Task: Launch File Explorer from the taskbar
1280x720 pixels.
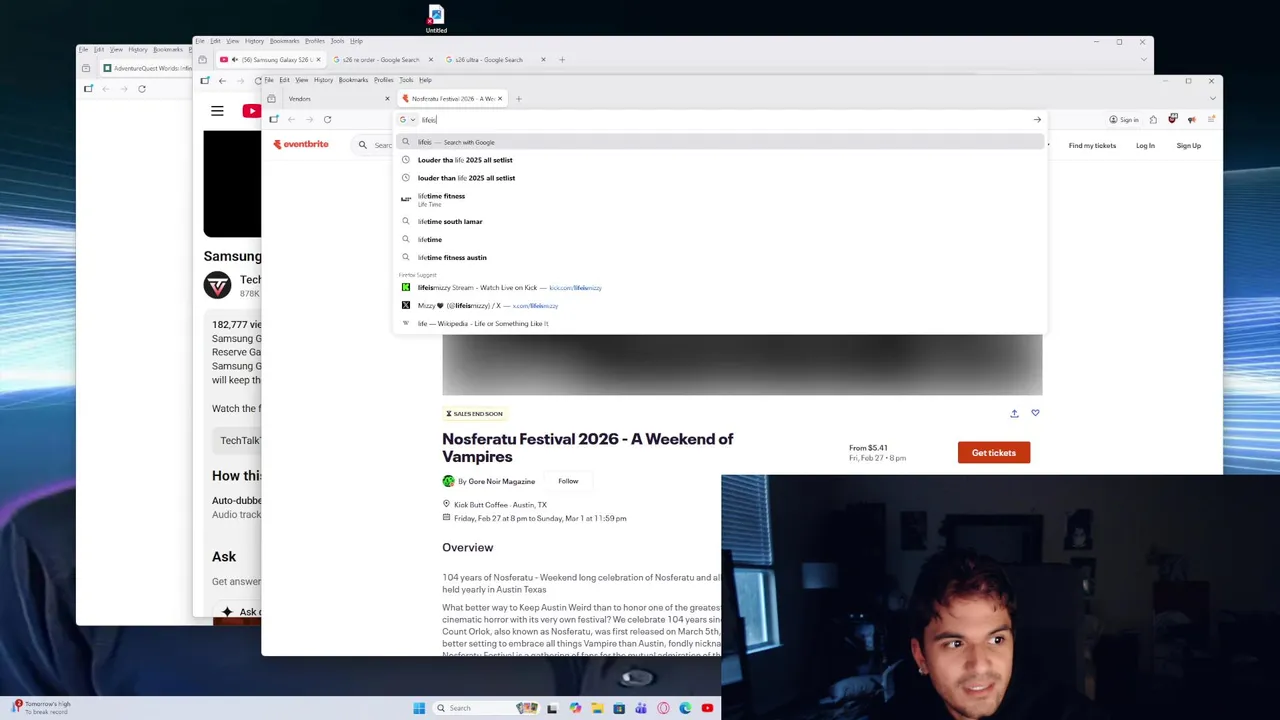Action: pyautogui.click(x=597, y=708)
